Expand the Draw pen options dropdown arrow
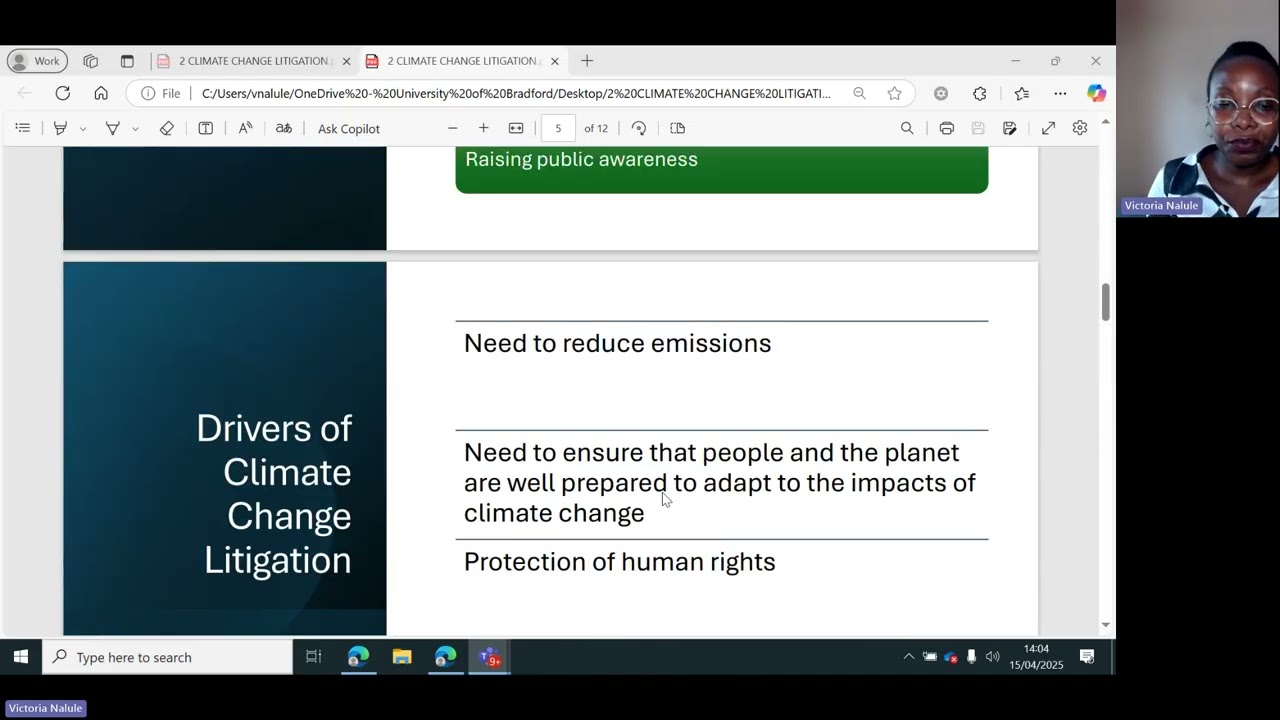Image resolution: width=1280 pixels, height=720 pixels. [x=135, y=129]
